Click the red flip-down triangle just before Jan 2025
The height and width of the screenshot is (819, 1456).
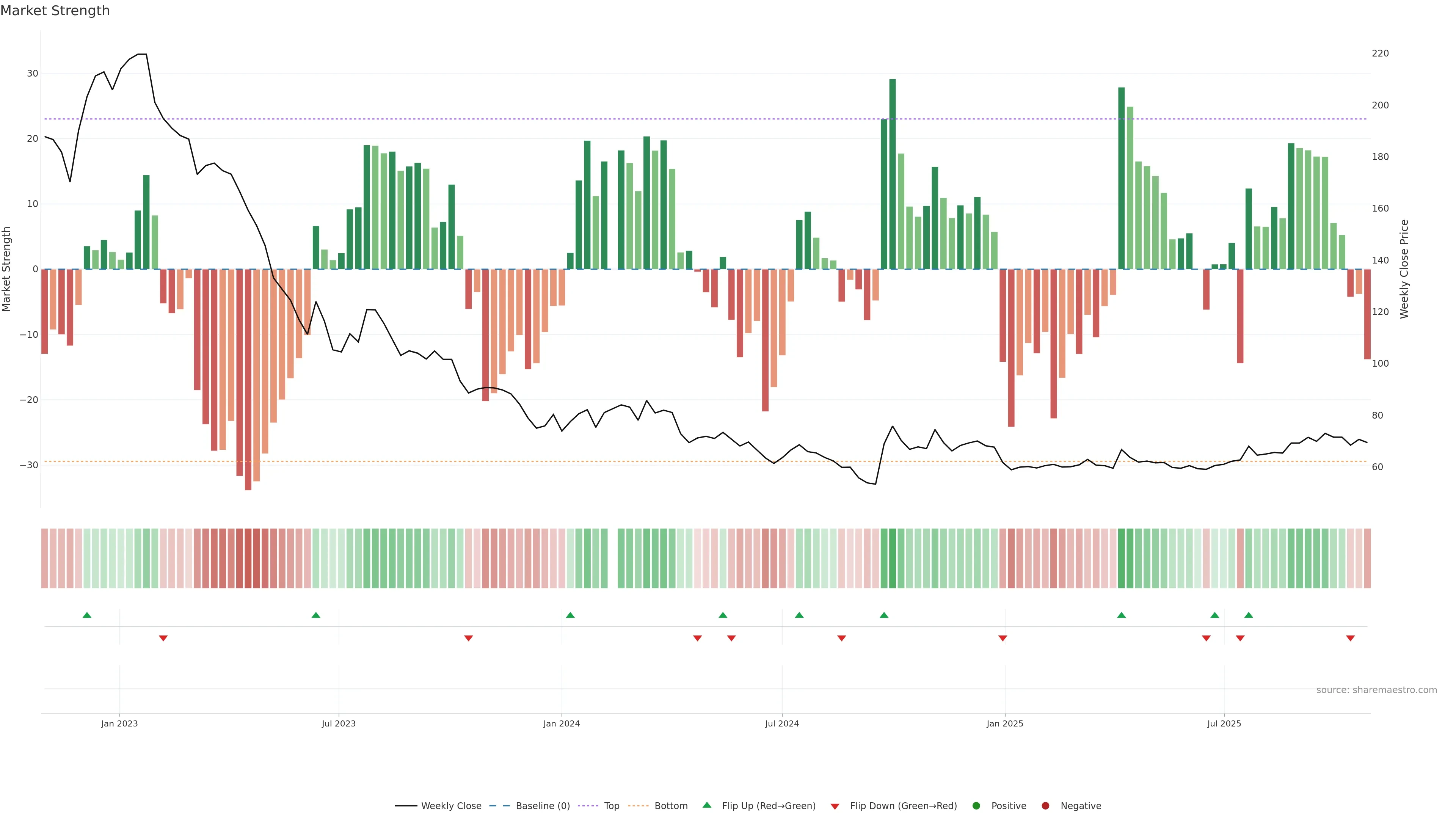point(1003,638)
